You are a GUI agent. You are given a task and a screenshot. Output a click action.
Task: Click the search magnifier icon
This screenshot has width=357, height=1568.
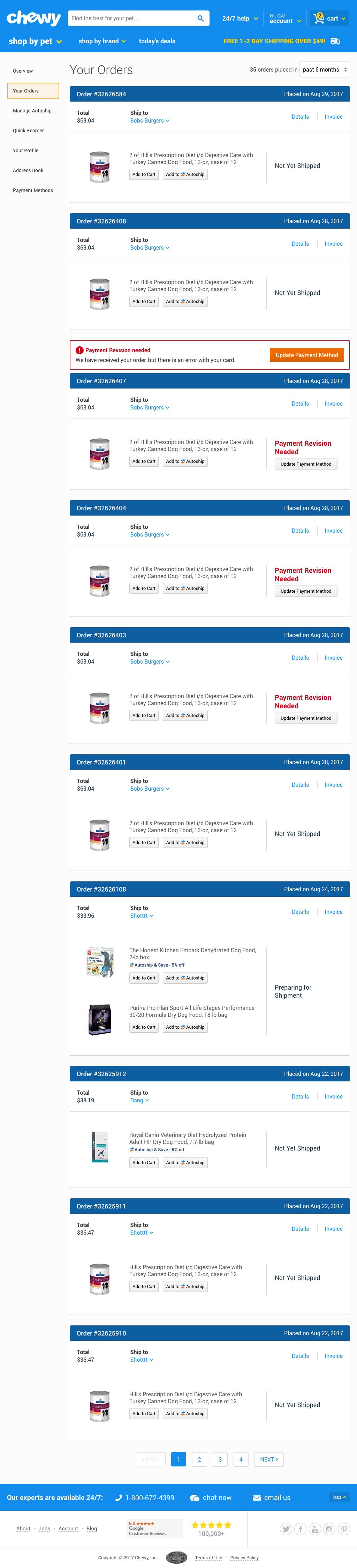(x=201, y=18)
